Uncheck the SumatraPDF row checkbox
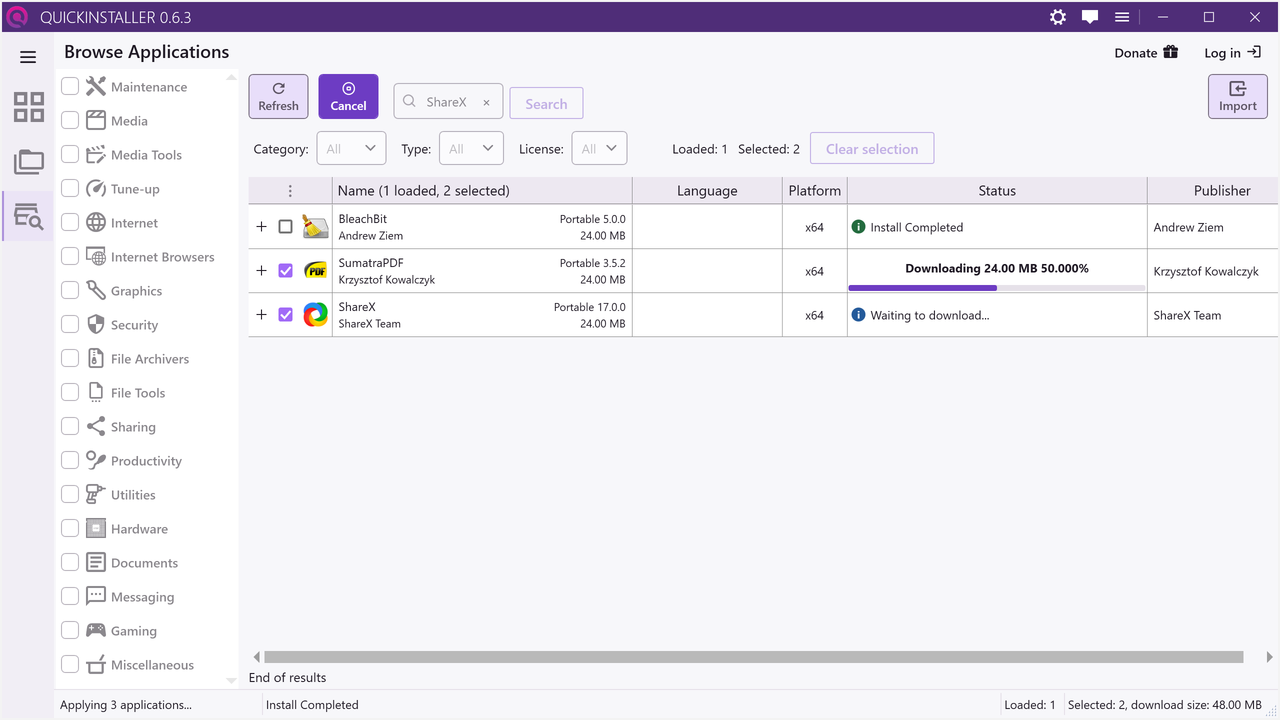This screenshot has height=720, width=1280. coord(285,270)
